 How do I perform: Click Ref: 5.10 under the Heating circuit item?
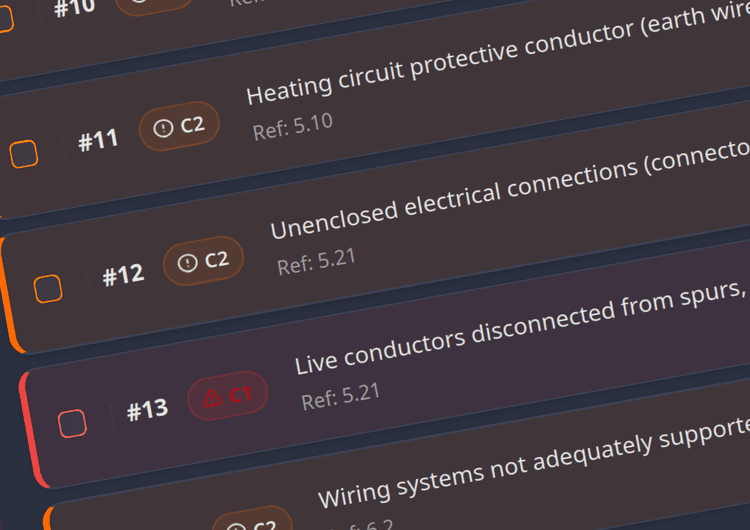293,127
